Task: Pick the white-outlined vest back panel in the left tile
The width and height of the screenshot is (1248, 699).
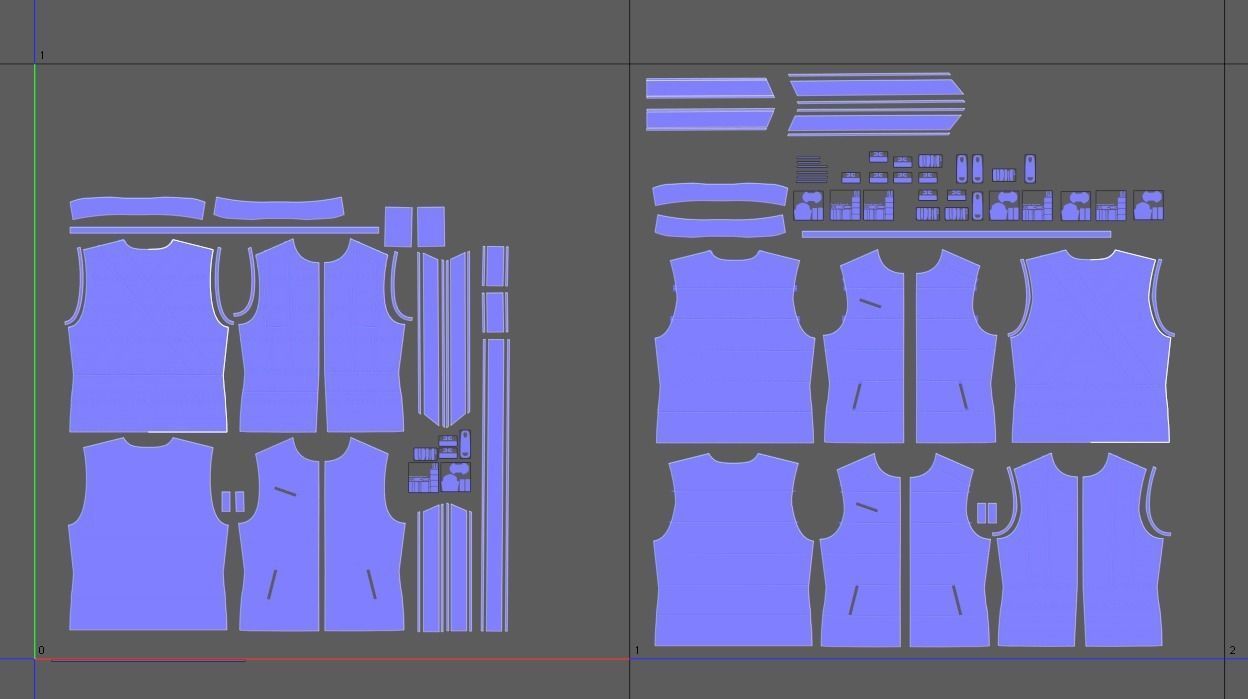Action: [148, 340]
